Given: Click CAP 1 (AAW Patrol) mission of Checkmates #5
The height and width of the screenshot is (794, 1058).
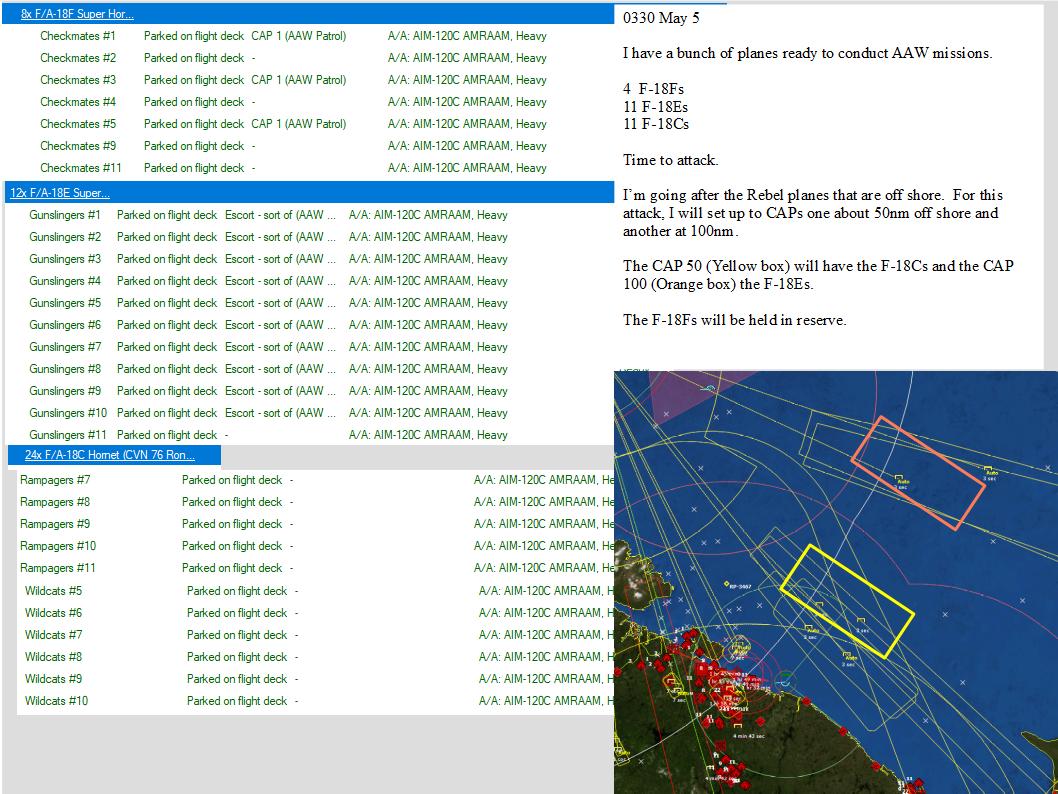Looking at the screenshot, I should 298,124.
